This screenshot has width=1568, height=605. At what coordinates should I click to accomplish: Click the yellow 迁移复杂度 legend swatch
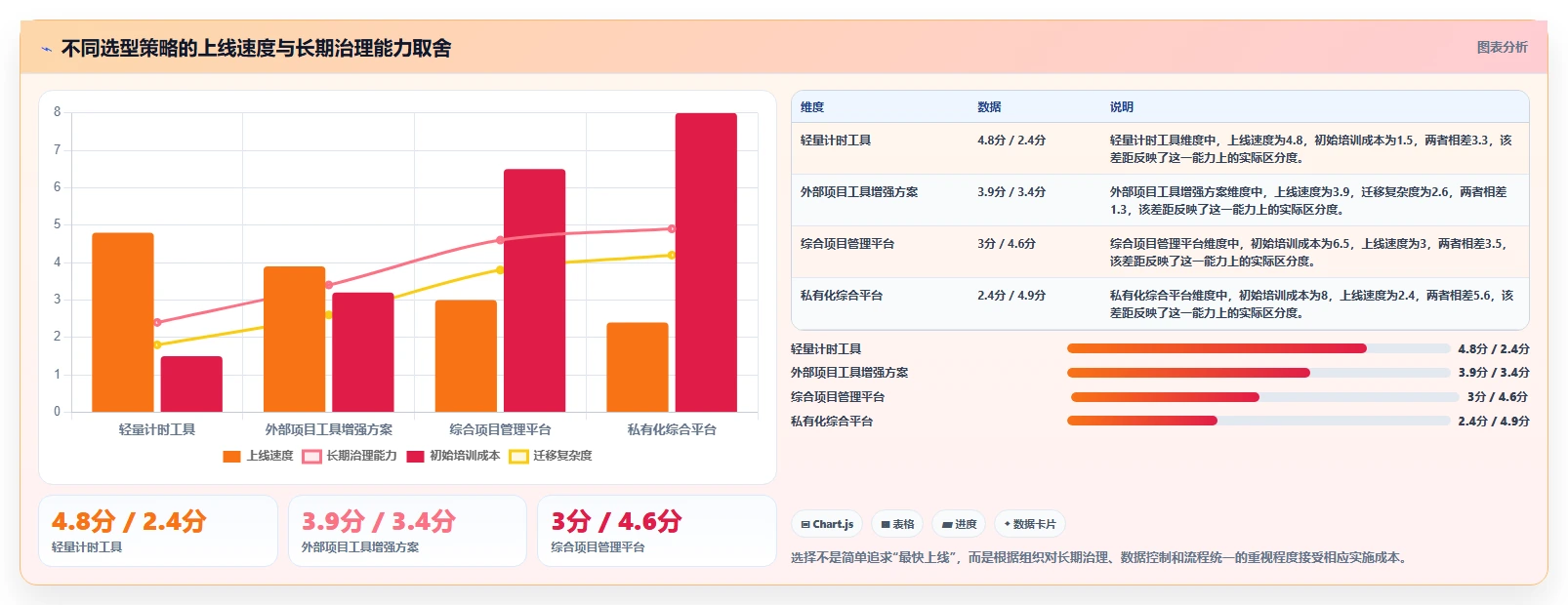click(518, 457)
